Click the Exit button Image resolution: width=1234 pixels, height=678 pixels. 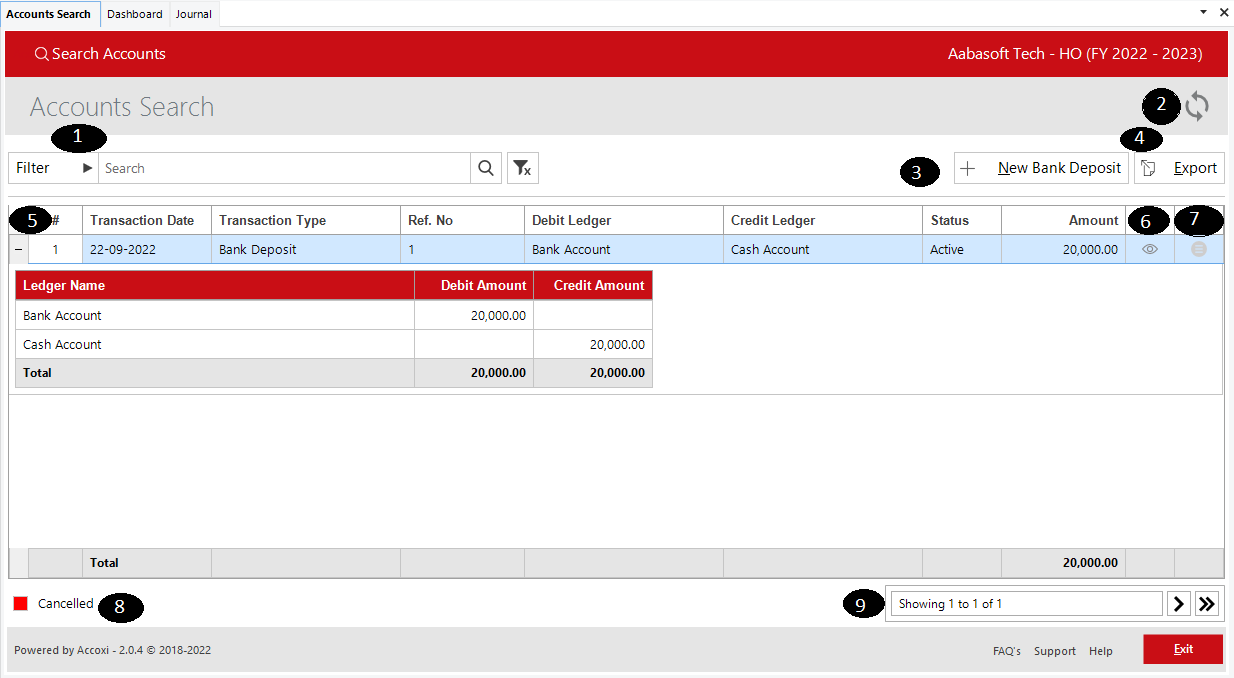tap(1183, 649)
